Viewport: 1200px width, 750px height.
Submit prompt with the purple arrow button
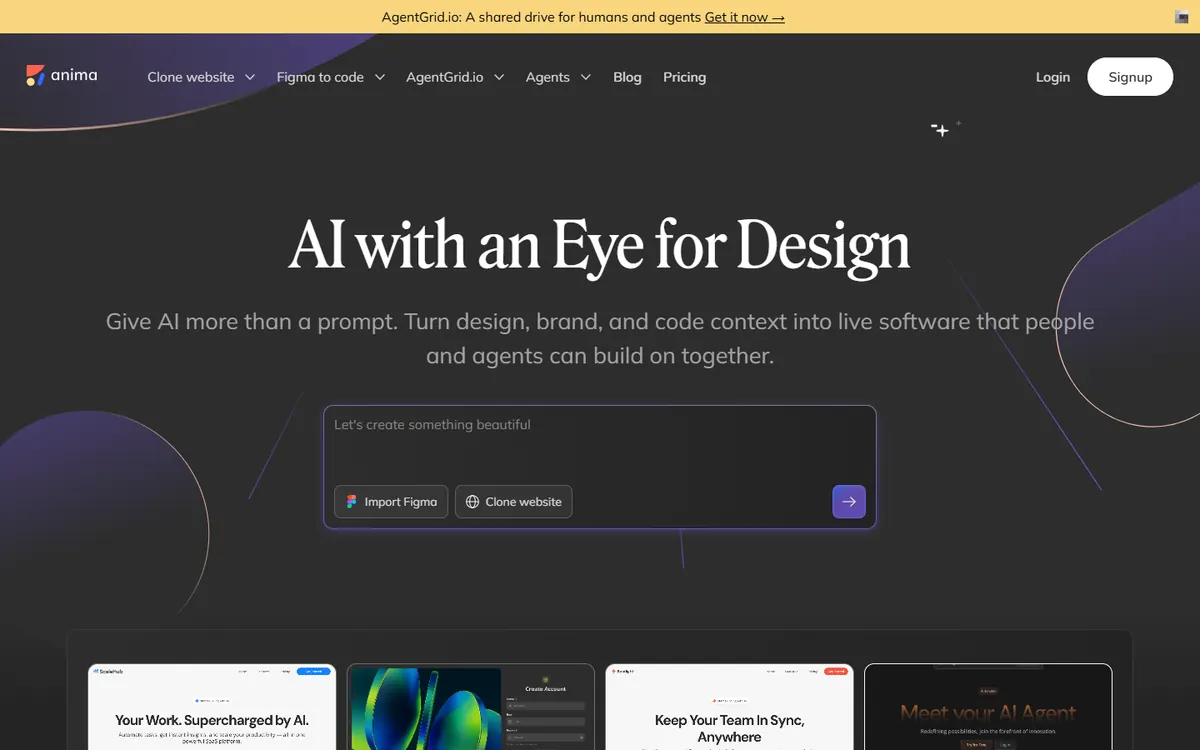coord(849,502)
